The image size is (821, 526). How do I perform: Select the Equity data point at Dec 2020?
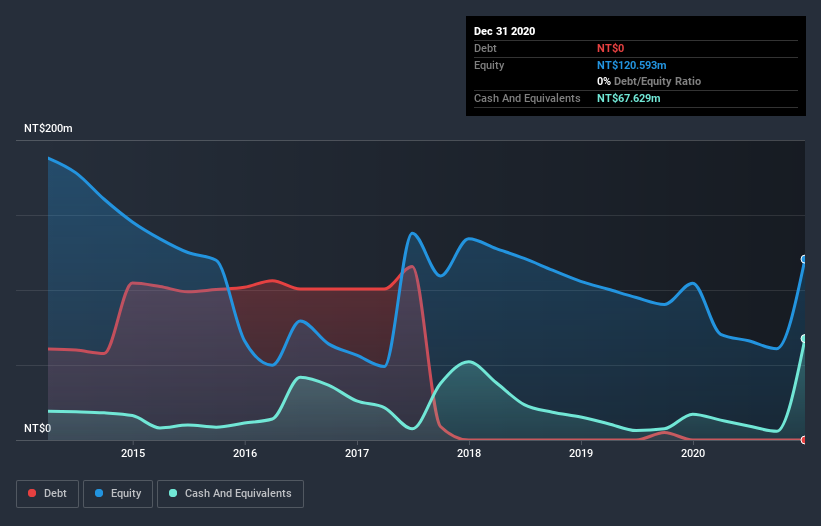pos(804,259)
